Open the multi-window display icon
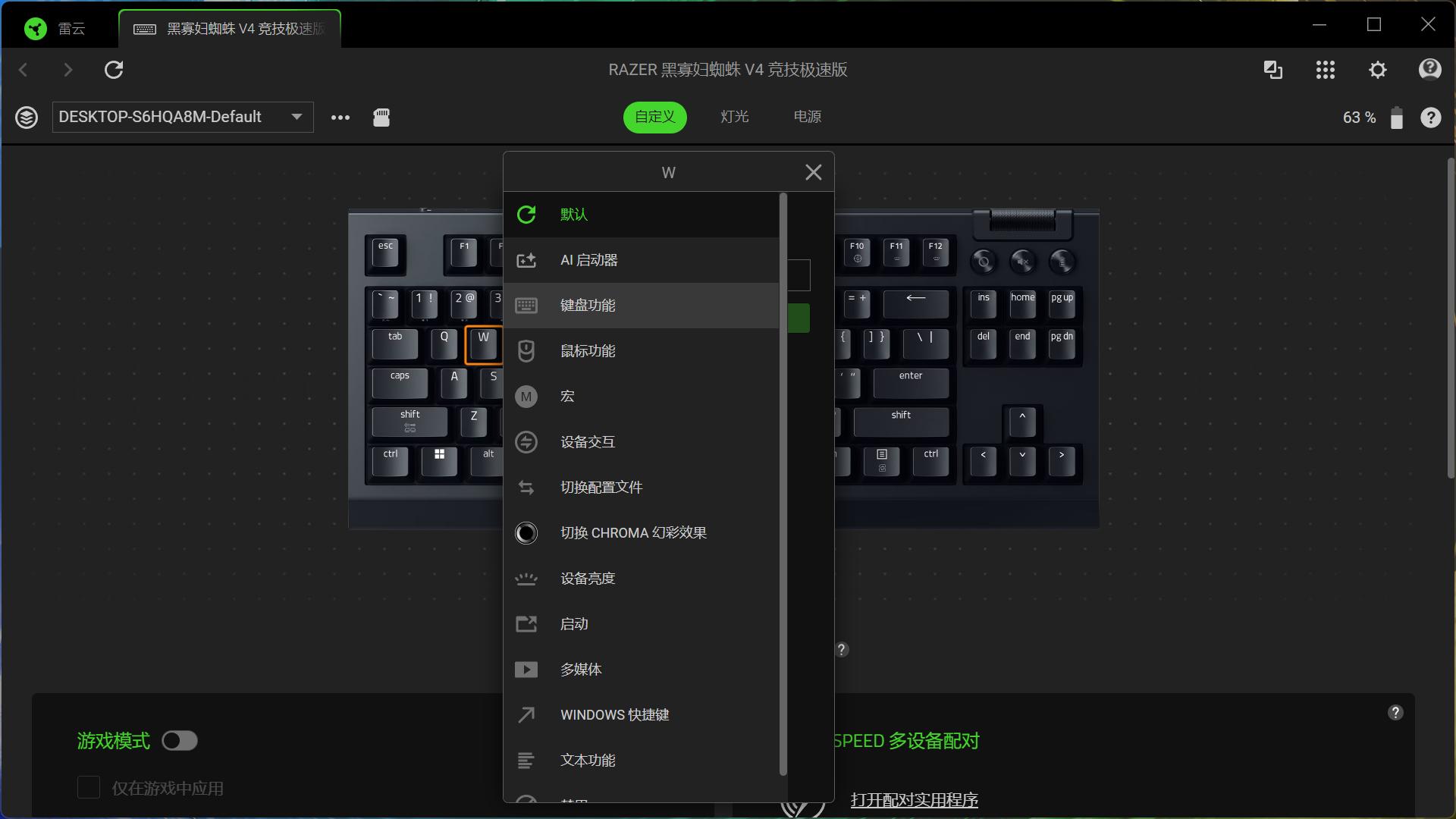Image resolution: width=1456 pixels, height=819 pixels. point(1272,70)
